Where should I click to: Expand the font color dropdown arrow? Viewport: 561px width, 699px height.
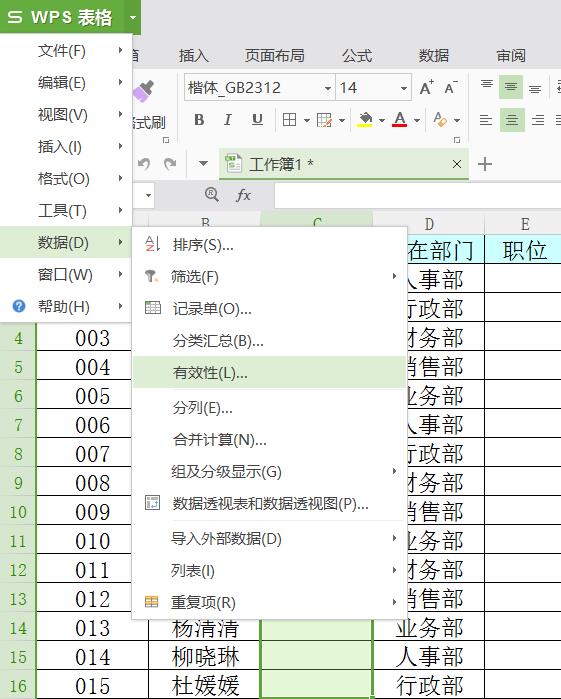click(417, 120)
